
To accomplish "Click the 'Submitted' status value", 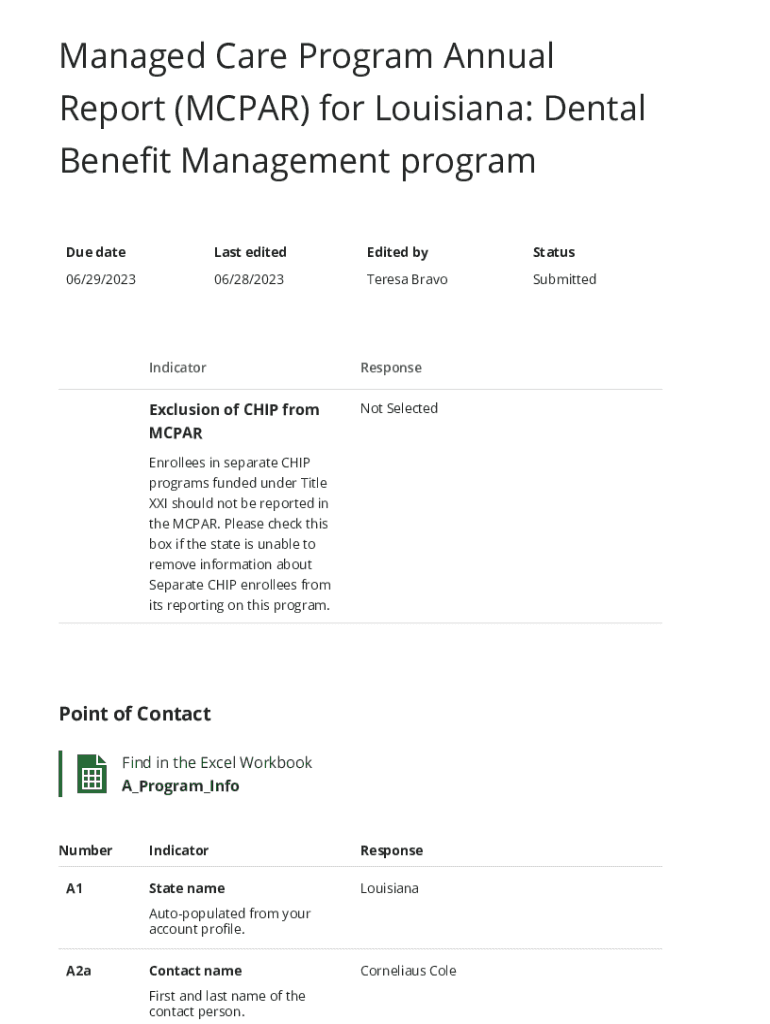I will pos(564,279).
